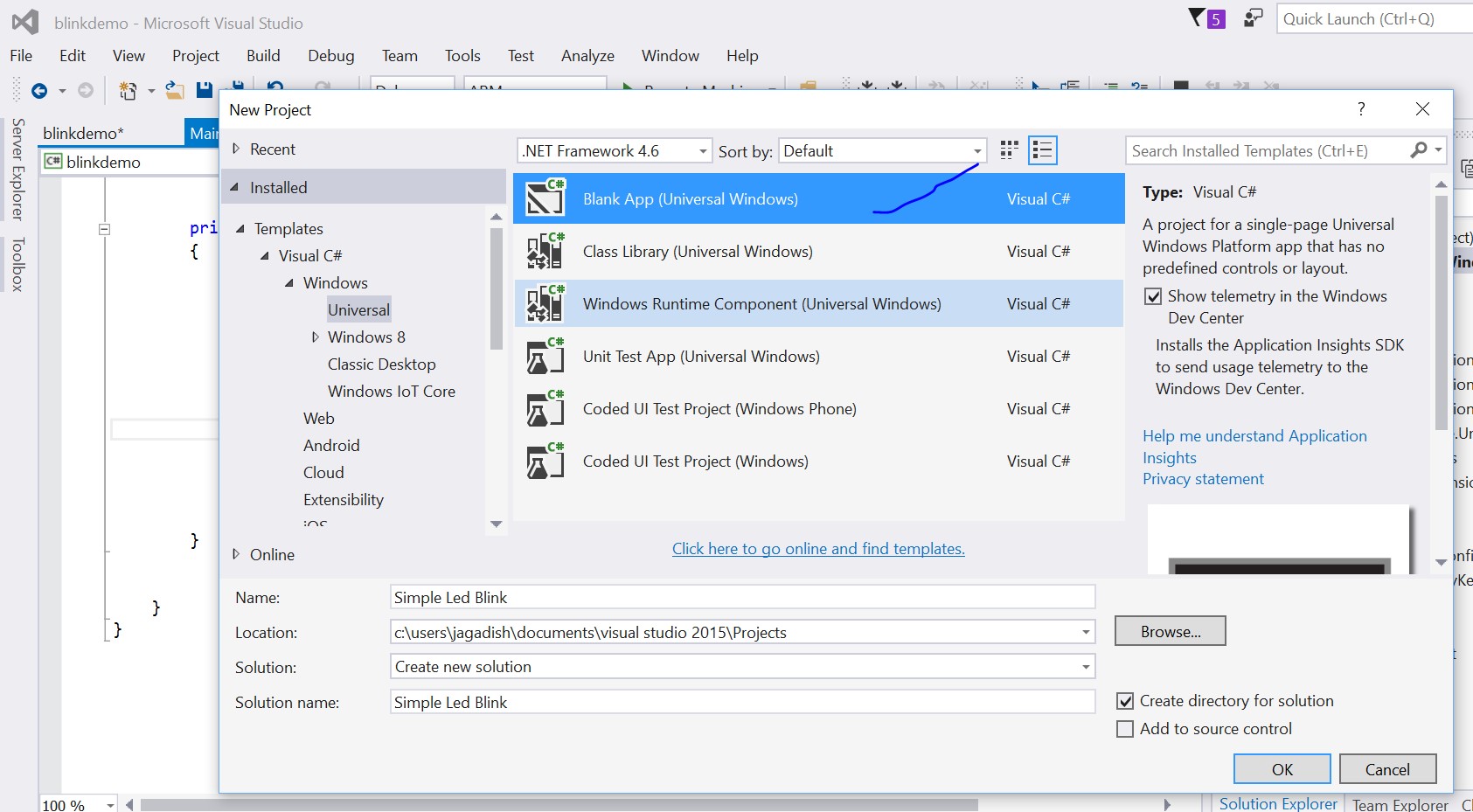Click the Visual Studio logo icon

coord(25,22)
